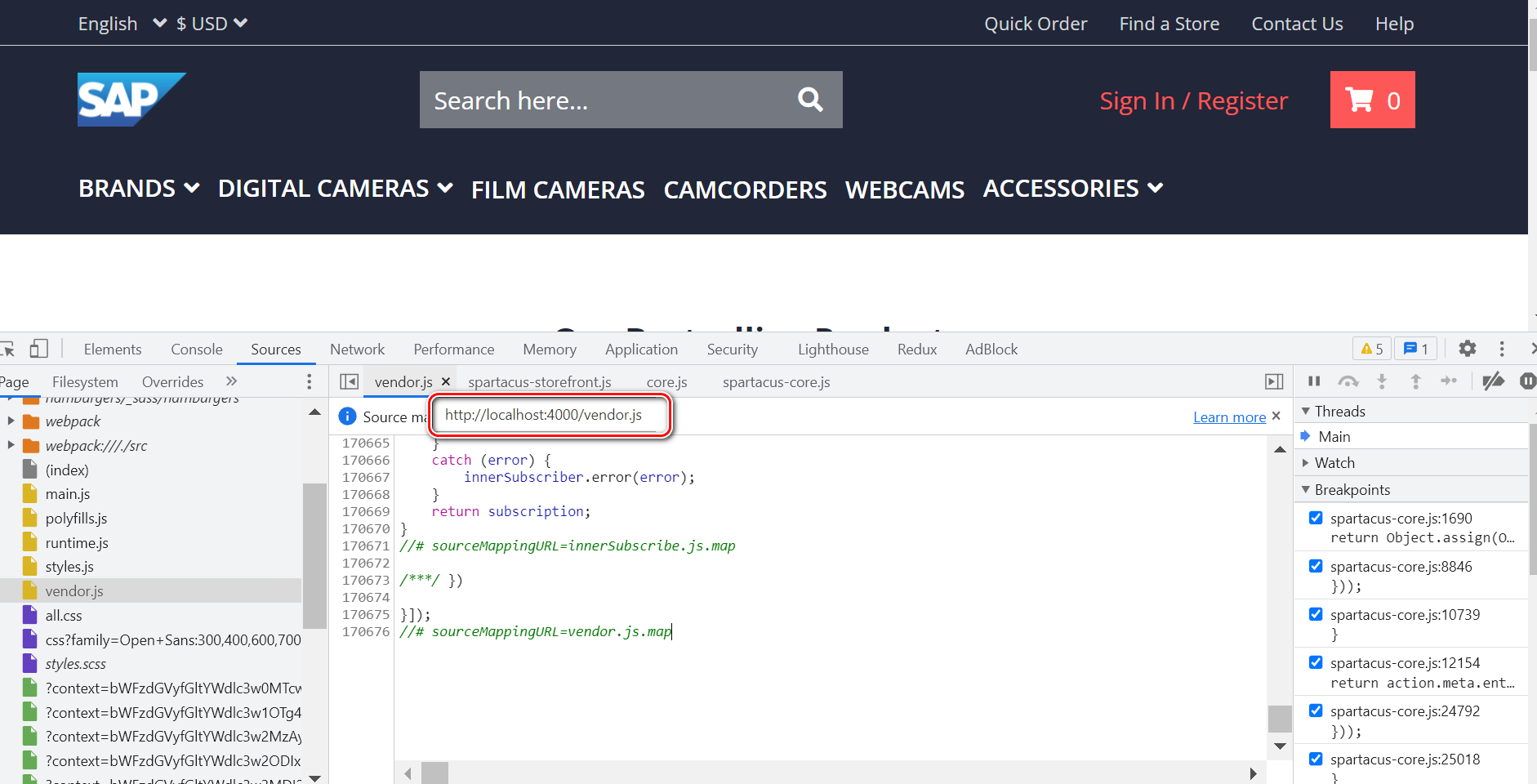Click the Step icon in debugger toolbar
The width and height of the screenshot is (1537, 784).
point(1449,381)
